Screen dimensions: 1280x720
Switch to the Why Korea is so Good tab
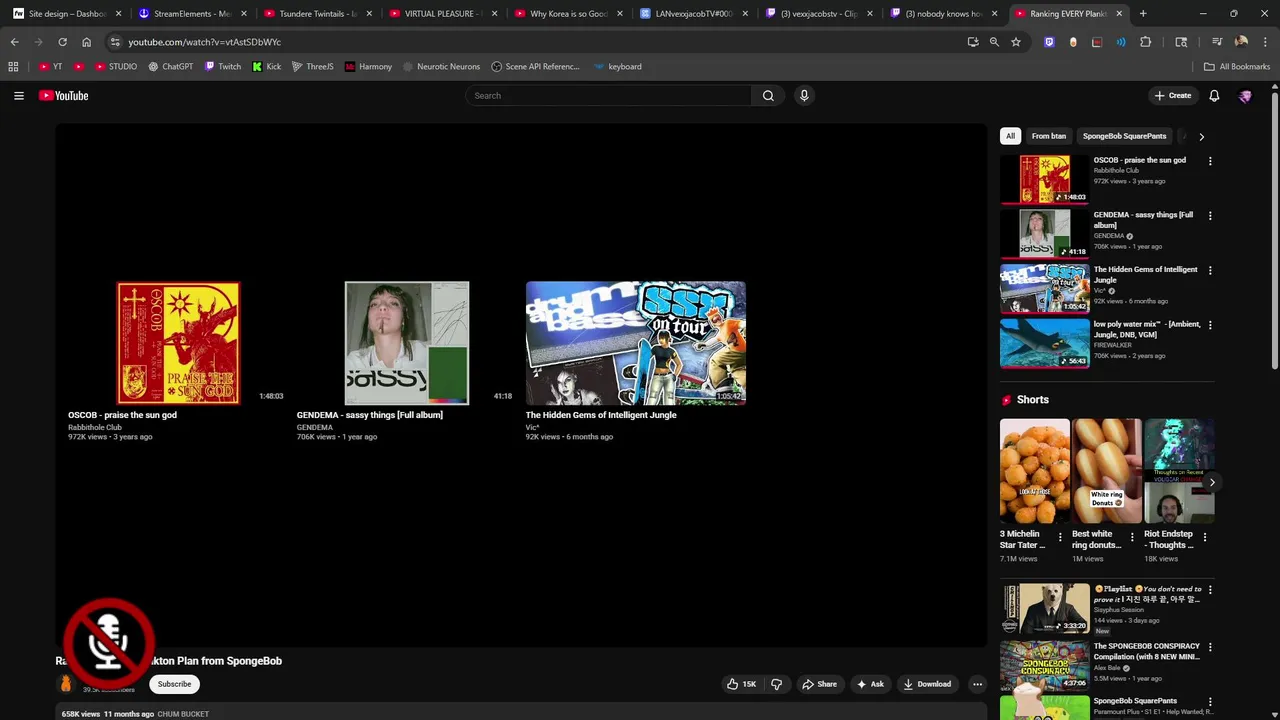pos(566,14)
